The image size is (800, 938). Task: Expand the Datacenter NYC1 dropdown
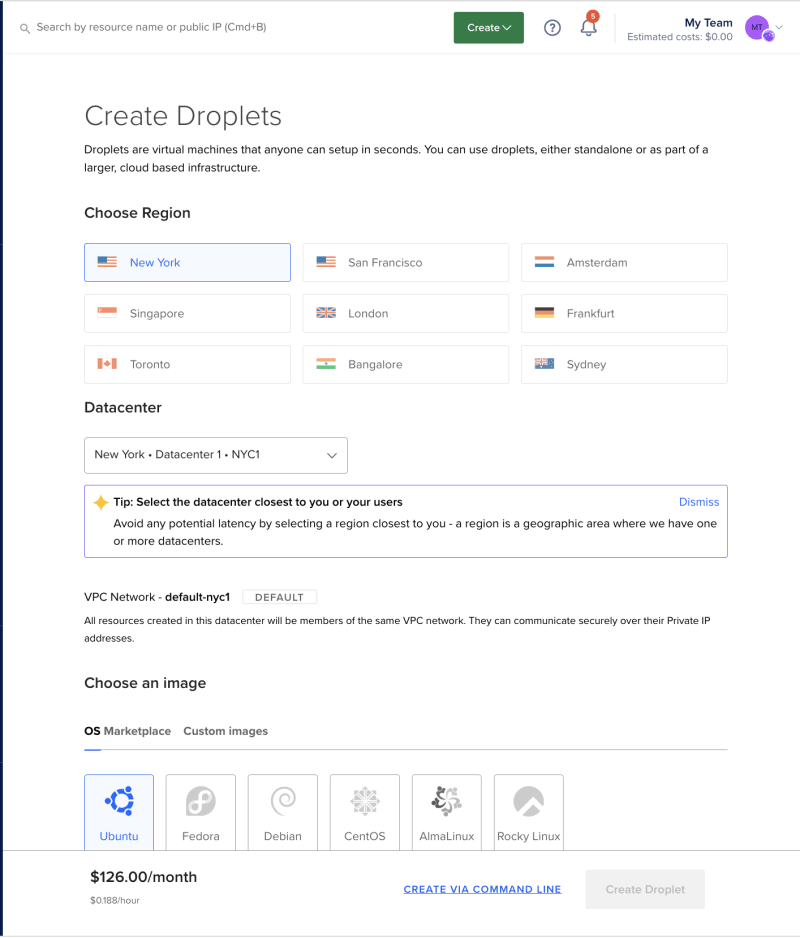click(216, 455)
